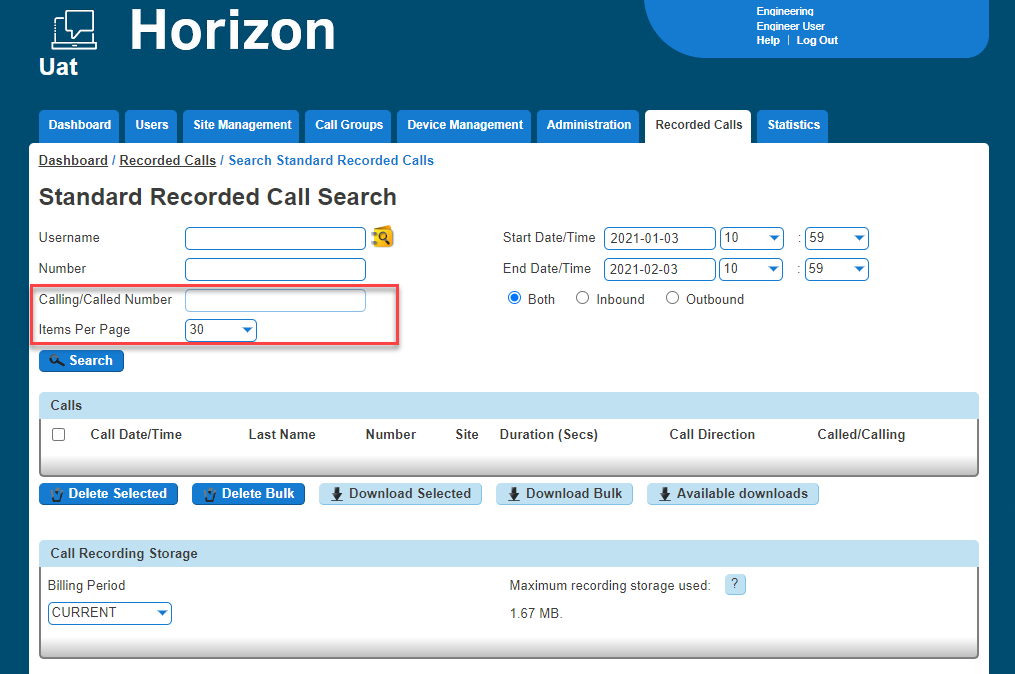This screenshot has width=1015, height=674.
Task: Click the Engineer User name text
Action: tap(790, 26)
